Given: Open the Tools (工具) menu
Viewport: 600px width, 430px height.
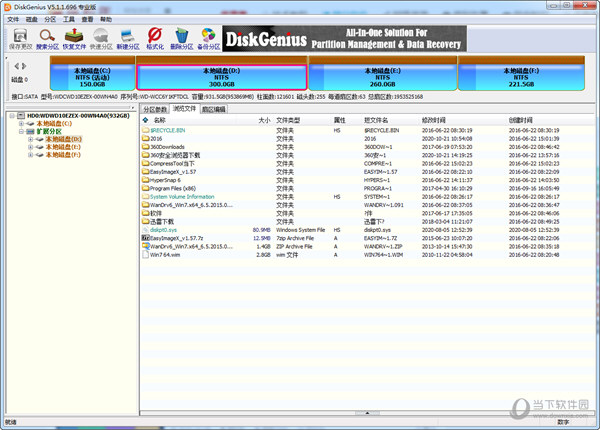Looking at the screenshot, I should 69,20.
